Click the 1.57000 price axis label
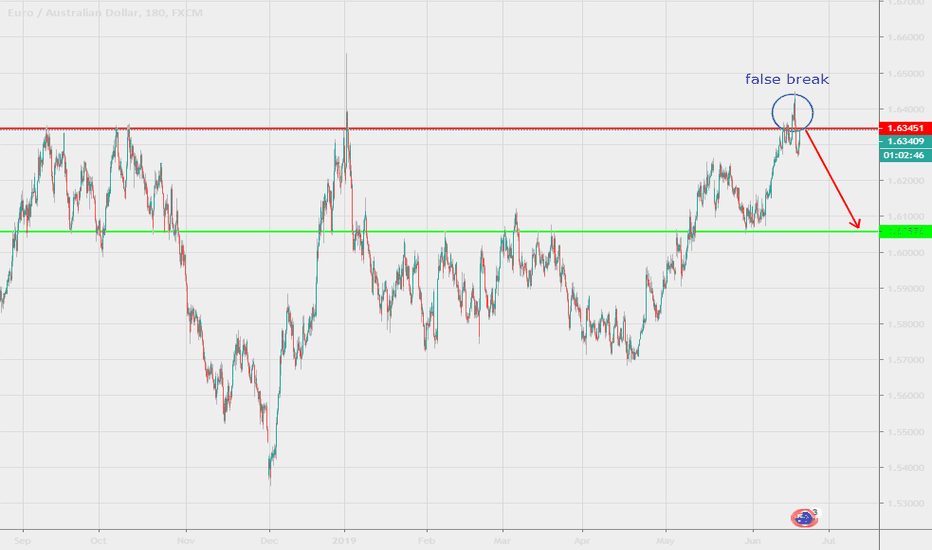The width and height of the screenshot is (932, 550). (x=906, y=360)
